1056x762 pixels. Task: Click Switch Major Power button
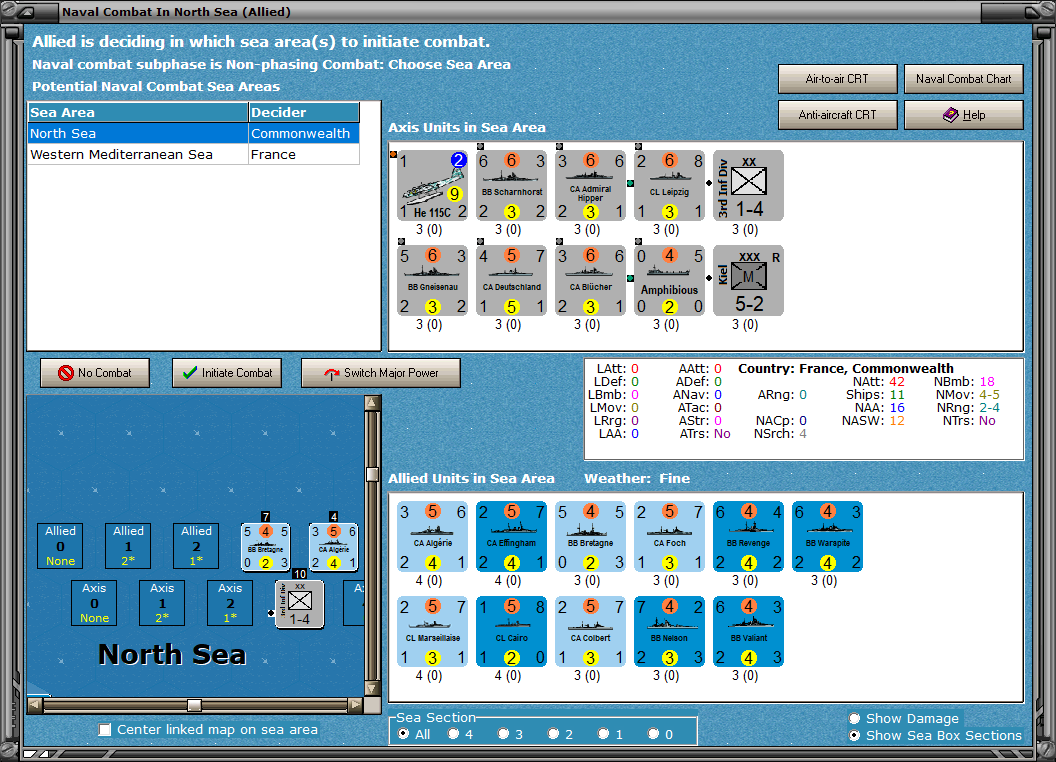(x=381, y=373)
